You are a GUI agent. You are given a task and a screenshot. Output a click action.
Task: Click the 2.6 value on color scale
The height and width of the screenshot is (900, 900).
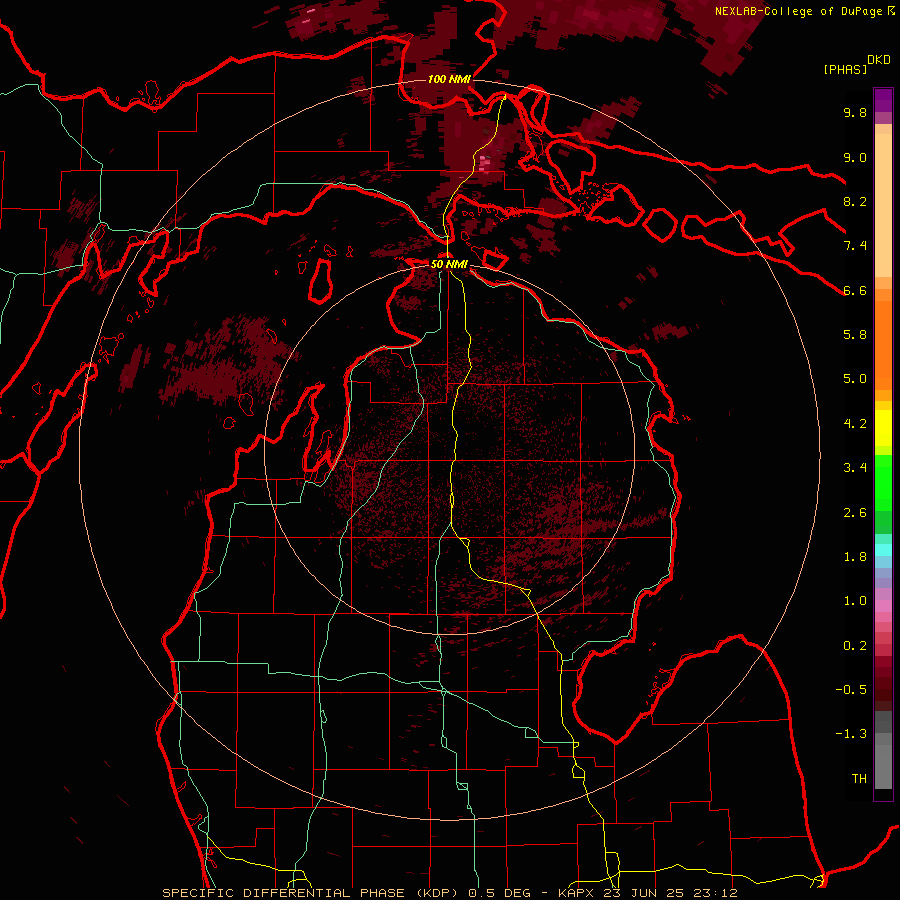click(855, 513)
